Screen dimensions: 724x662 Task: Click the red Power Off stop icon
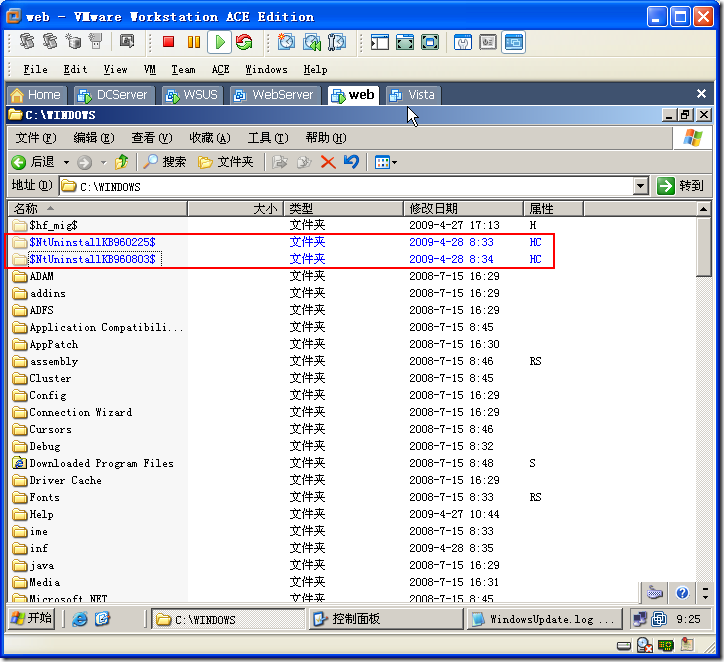click(169, 42)
